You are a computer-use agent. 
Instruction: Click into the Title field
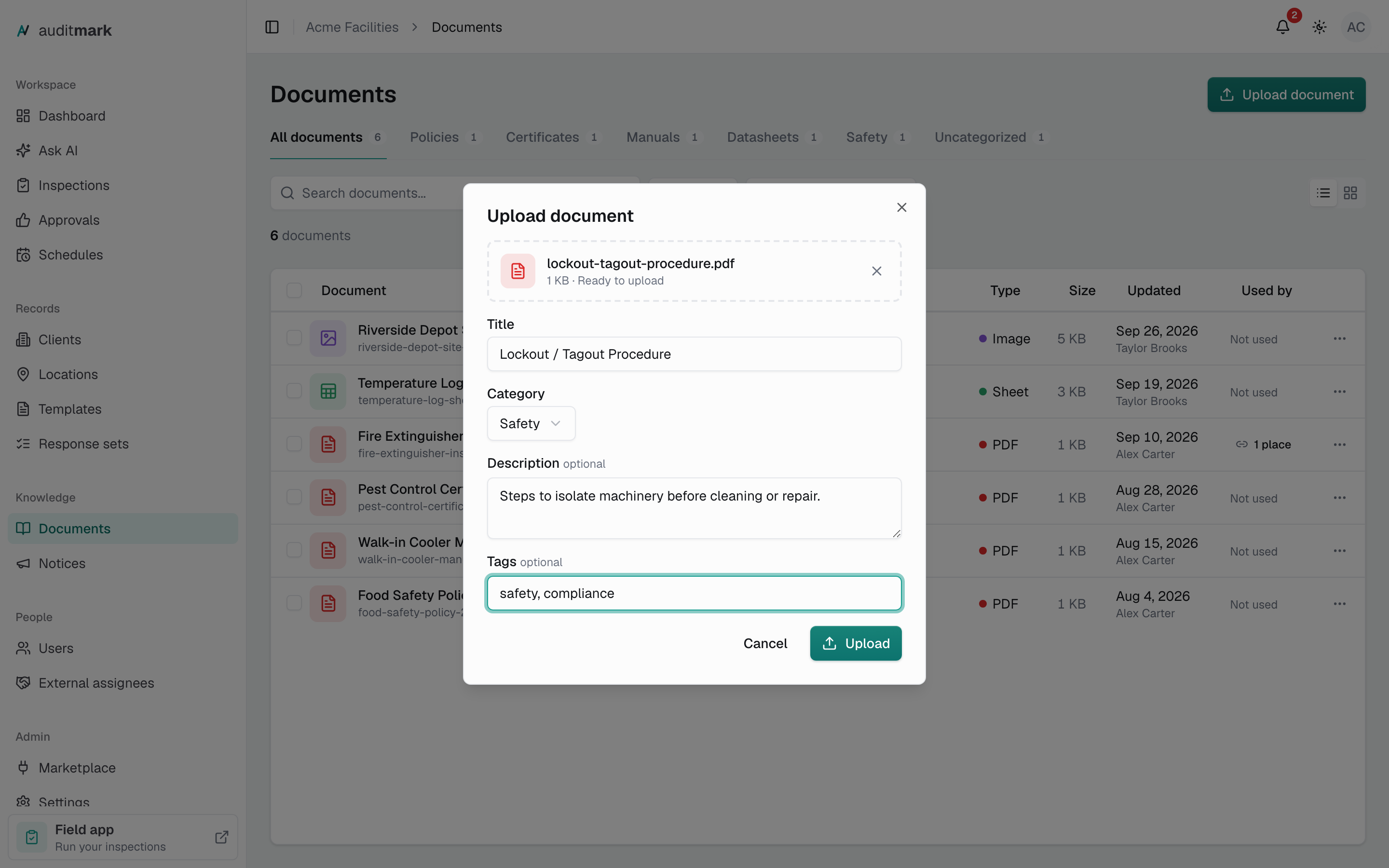tap(694, 354)
